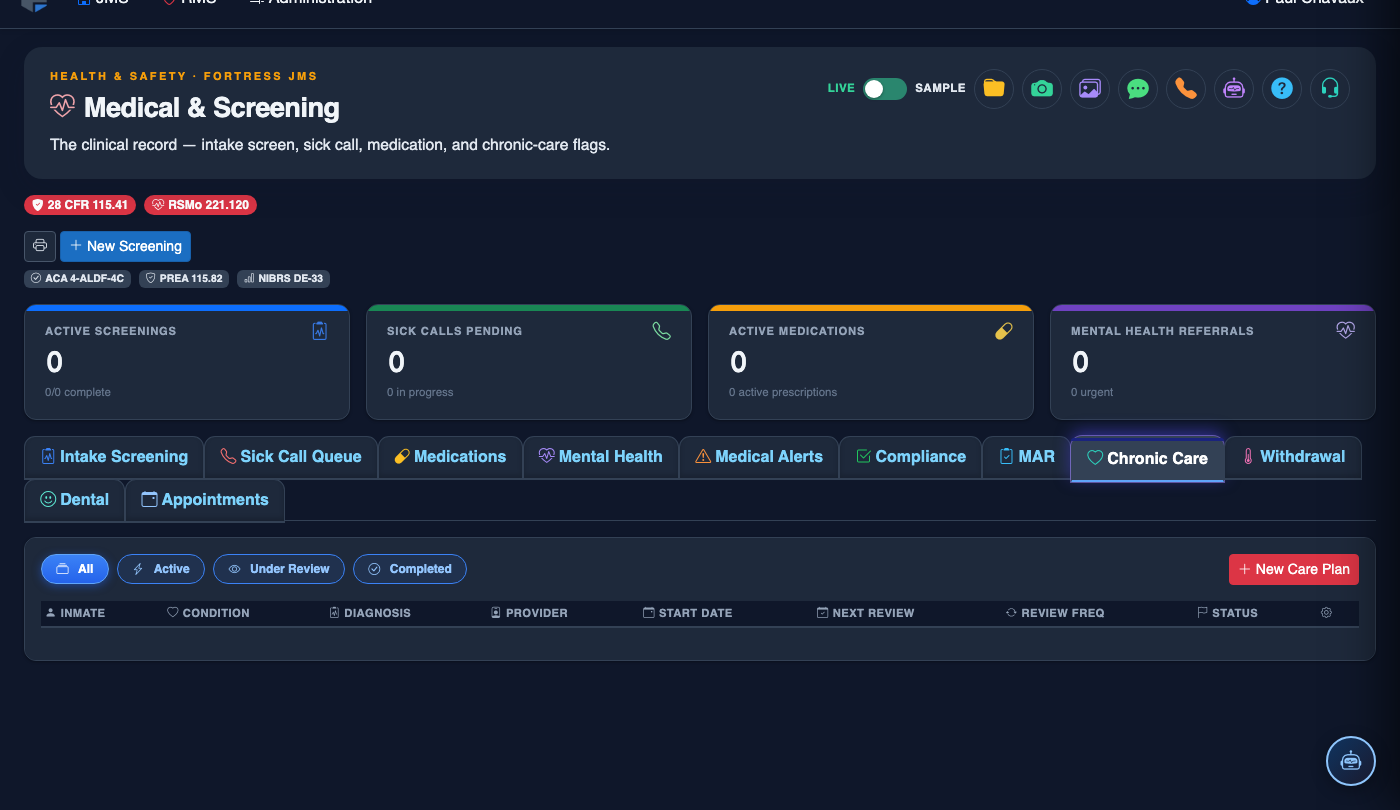Open the Mental Health tab
Image resolution: width=1400 pixels, height=810 pixels.
601,457
